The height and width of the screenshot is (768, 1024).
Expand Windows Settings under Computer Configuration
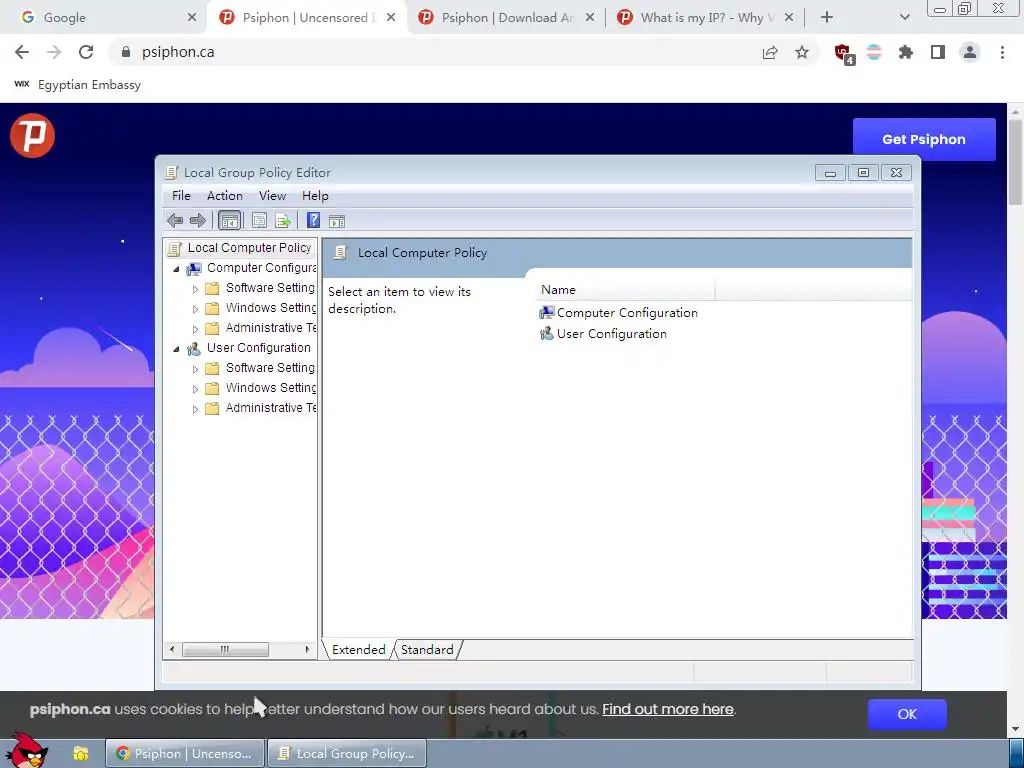[195, 309]
